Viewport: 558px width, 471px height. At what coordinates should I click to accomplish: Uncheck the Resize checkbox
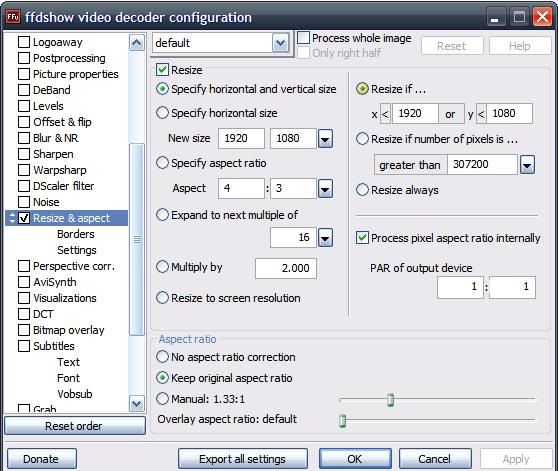[x=162, y=70]
